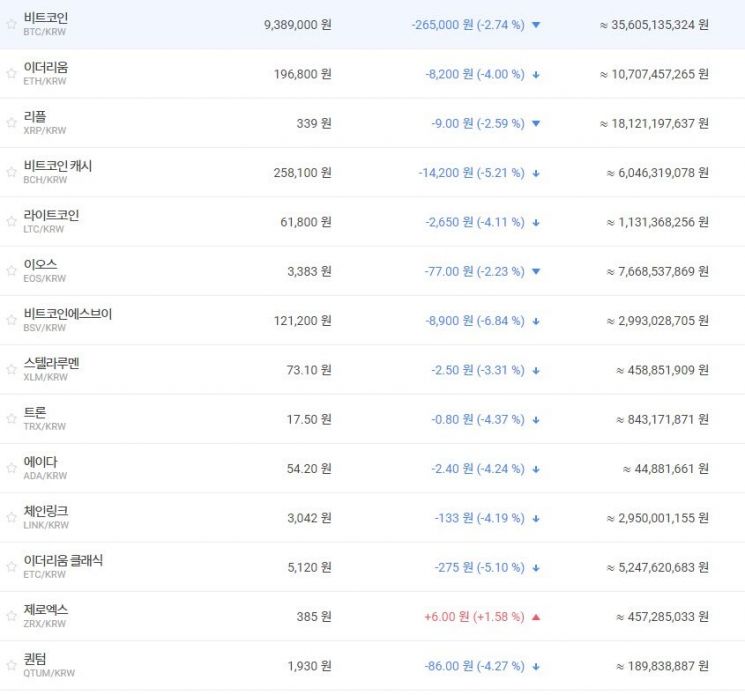
Task: Click change value -8,900 원 (-6.84 %)
Action: (475, 321)
